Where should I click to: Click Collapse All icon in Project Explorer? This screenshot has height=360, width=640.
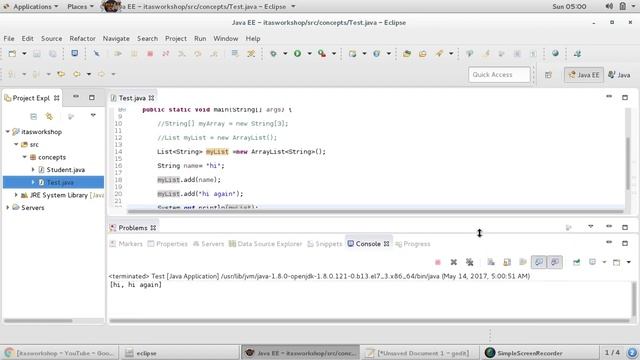[33, 116]
